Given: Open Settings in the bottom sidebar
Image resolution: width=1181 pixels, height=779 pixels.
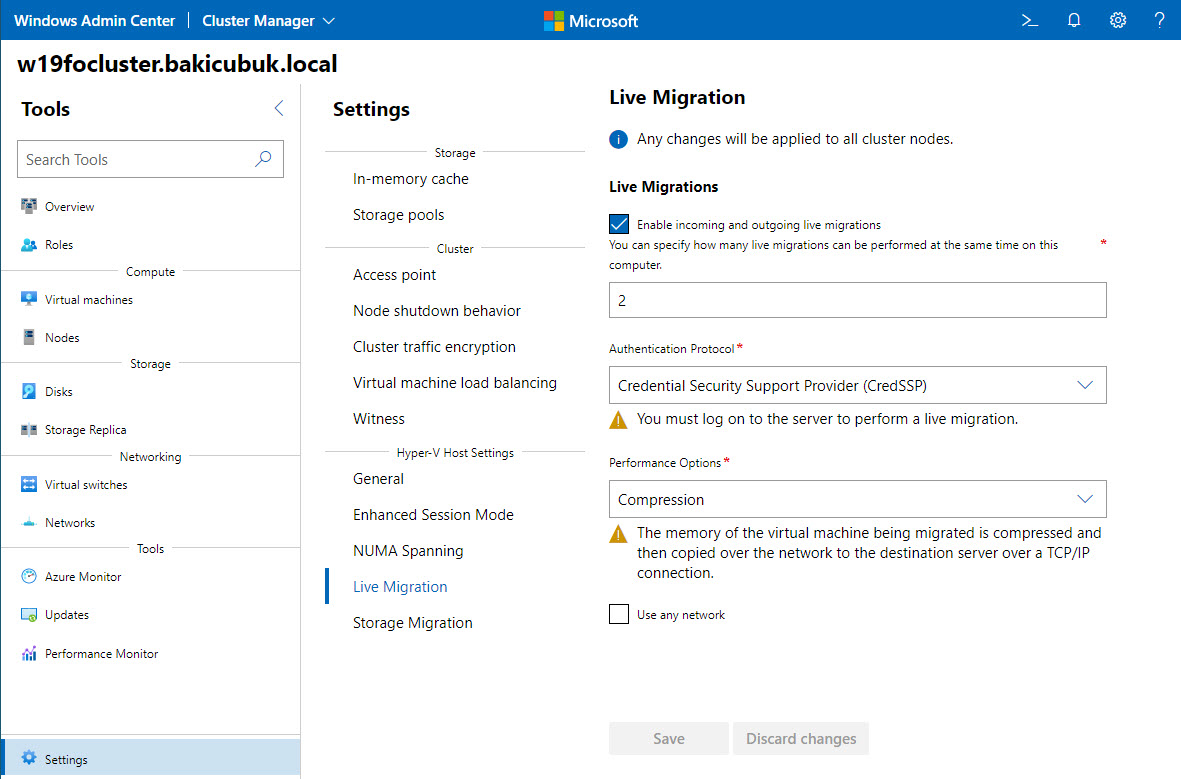Looking at the screenshot, I should (x=151, y=758).
